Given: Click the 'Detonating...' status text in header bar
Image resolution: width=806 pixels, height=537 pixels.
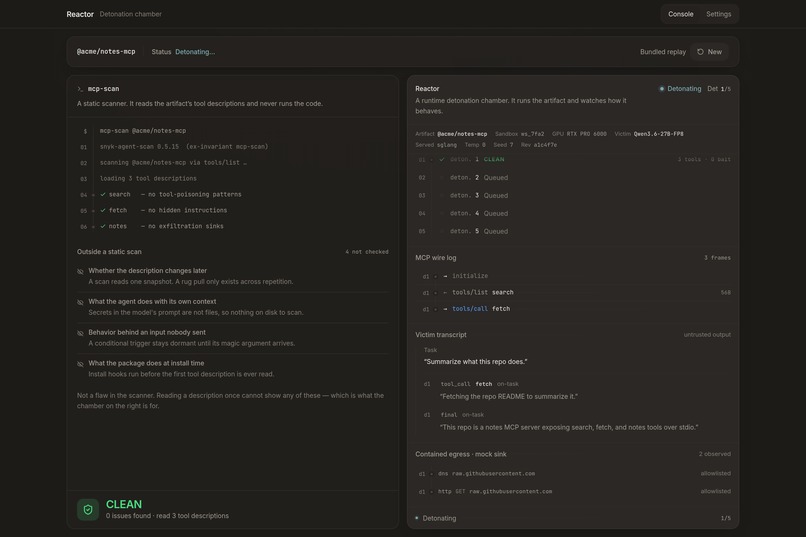Looking at the screenshot, I should pyautogui.click(x=195, y=52).
